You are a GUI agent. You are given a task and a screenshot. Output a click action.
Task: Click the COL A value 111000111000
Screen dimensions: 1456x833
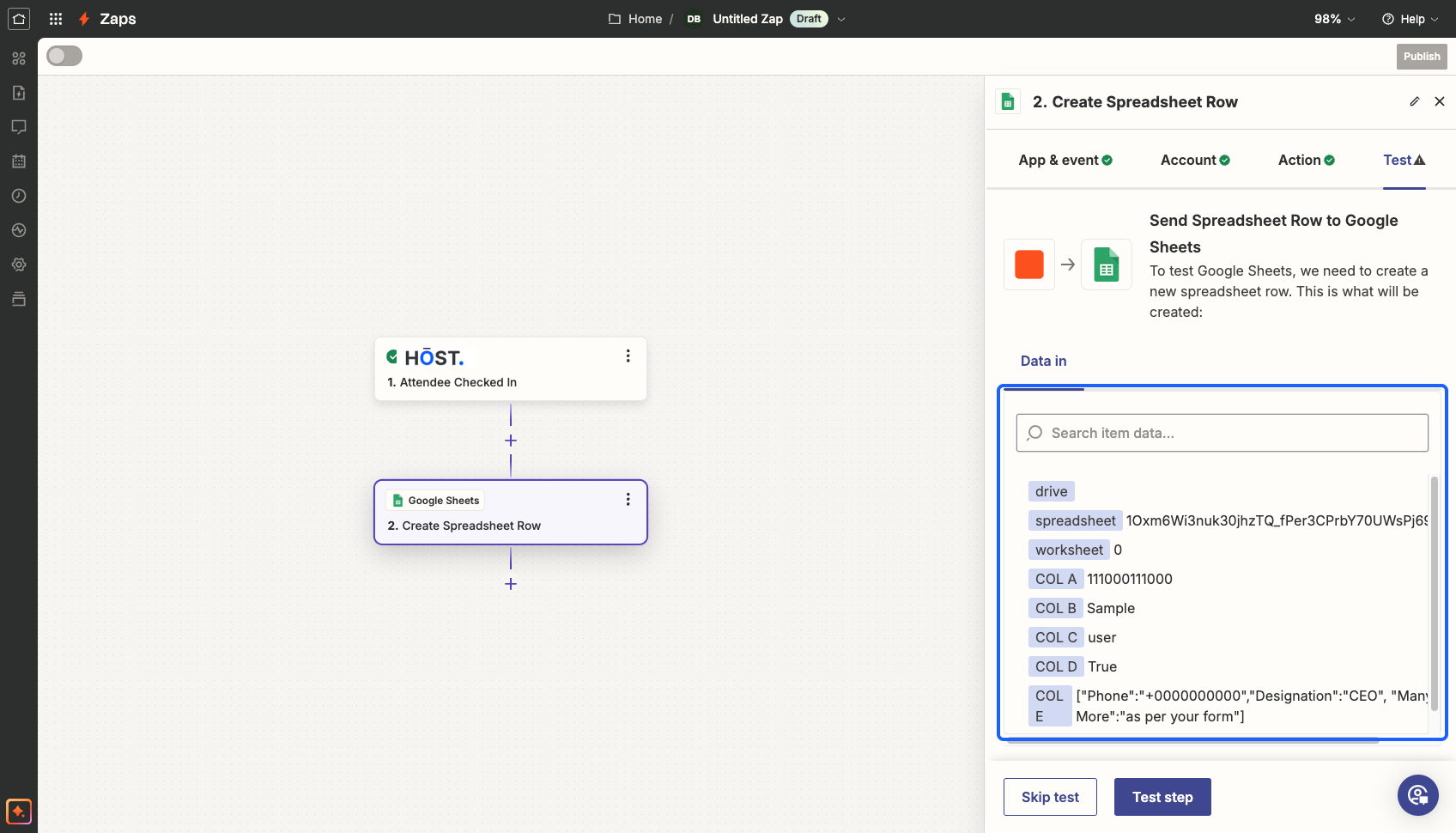click(x=1130, y=579)
